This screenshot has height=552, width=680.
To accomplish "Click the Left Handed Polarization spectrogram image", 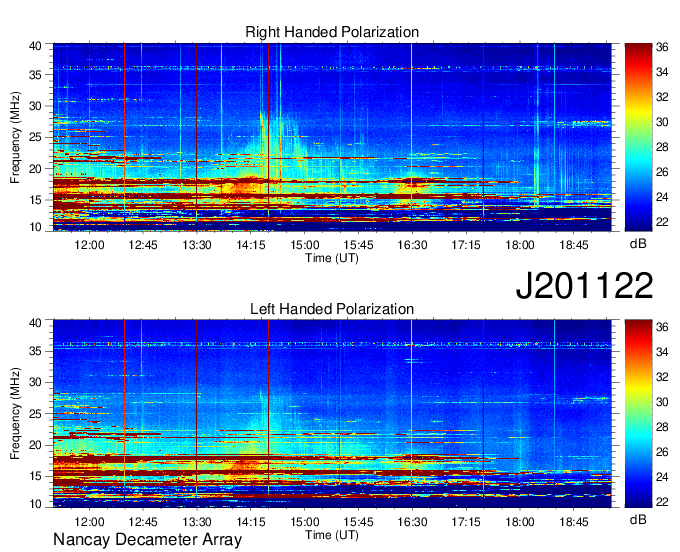I will click(332, 414).
